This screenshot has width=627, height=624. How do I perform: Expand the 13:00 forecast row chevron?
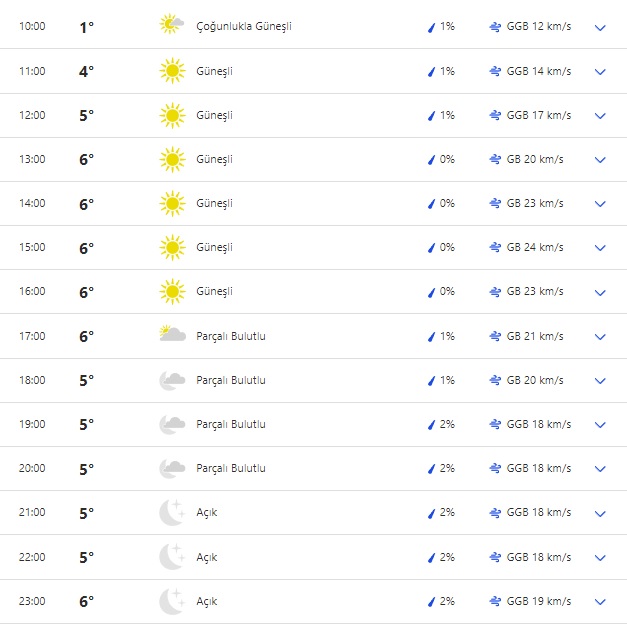coord(600,160)
